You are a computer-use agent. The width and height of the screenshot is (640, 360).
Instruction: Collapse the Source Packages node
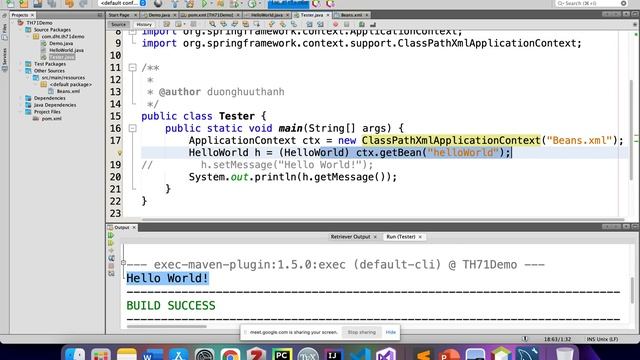click(x=21, y=30)
